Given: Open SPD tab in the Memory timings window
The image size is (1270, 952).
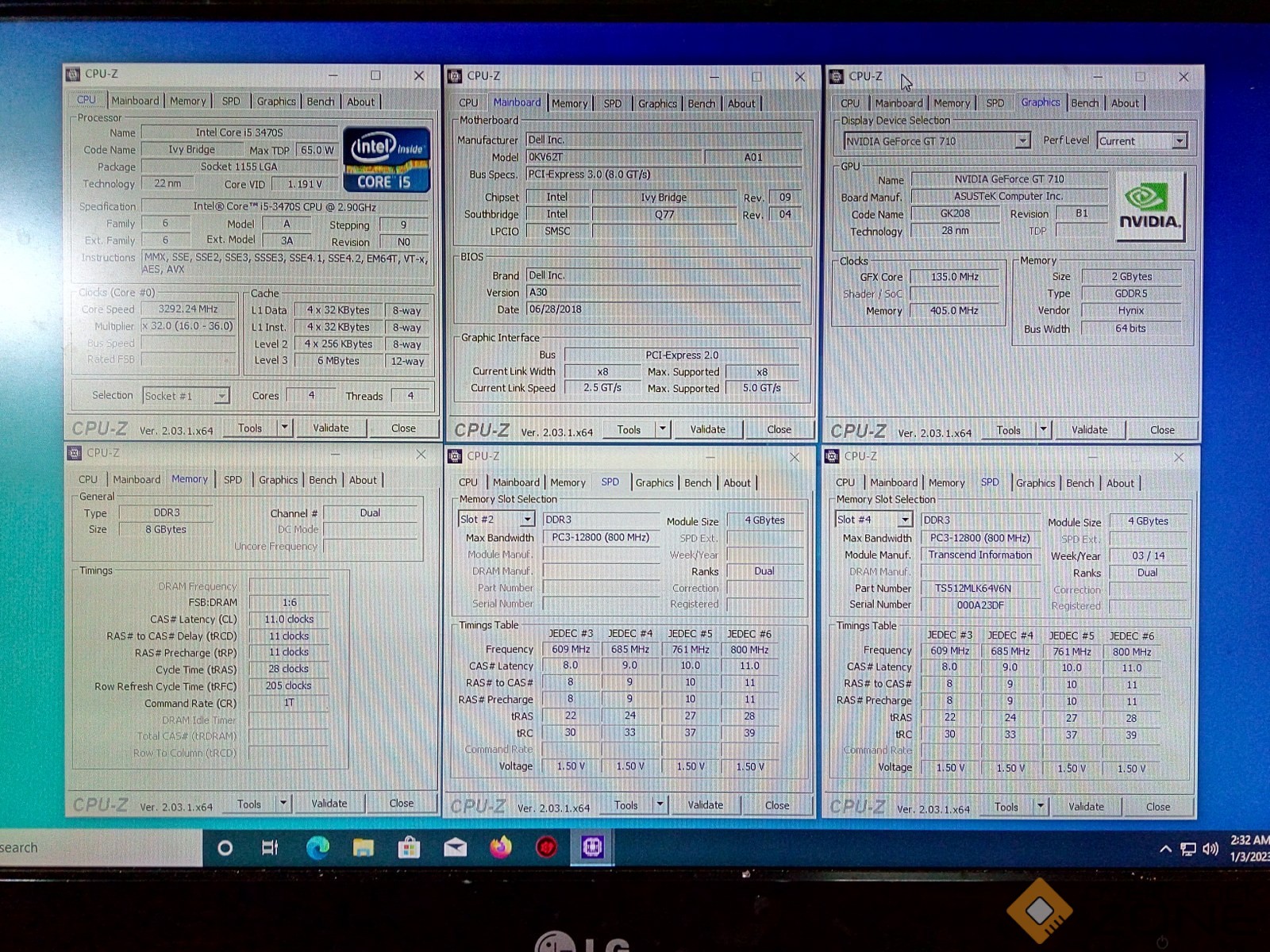Looking at the screenshot, I should point(233,480).
